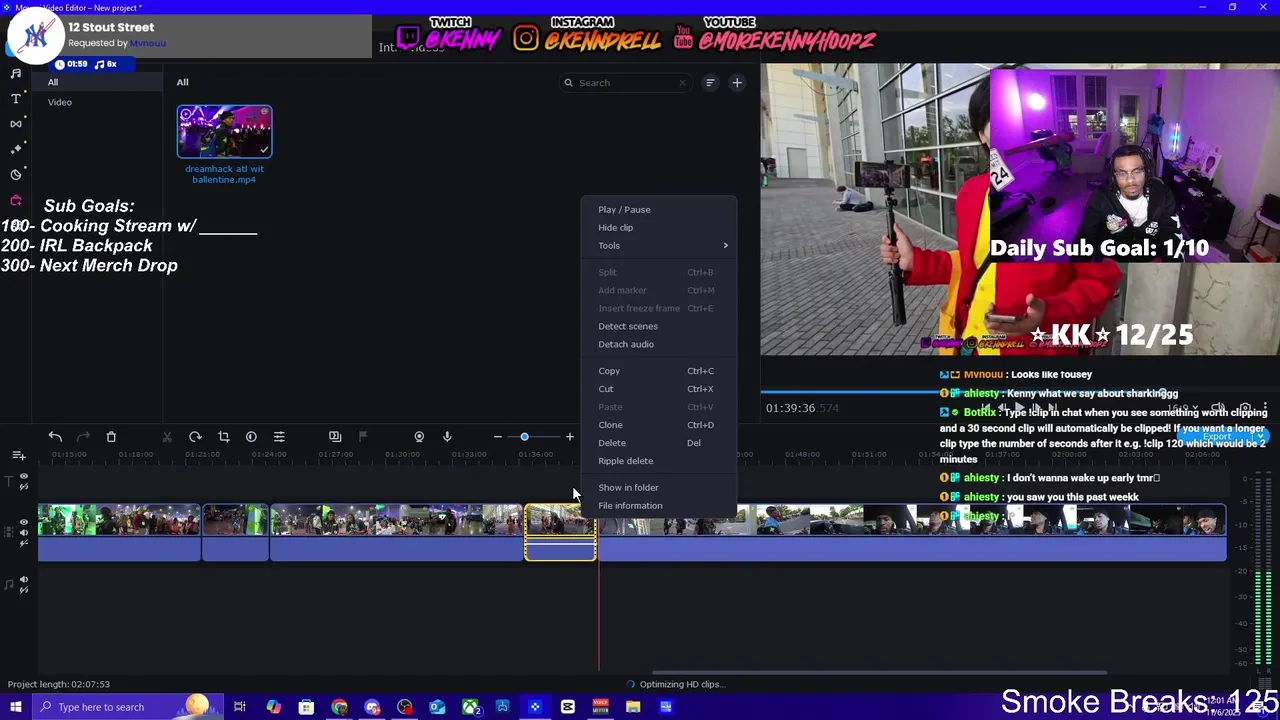Add a new track to the timeline

(19, 456)
